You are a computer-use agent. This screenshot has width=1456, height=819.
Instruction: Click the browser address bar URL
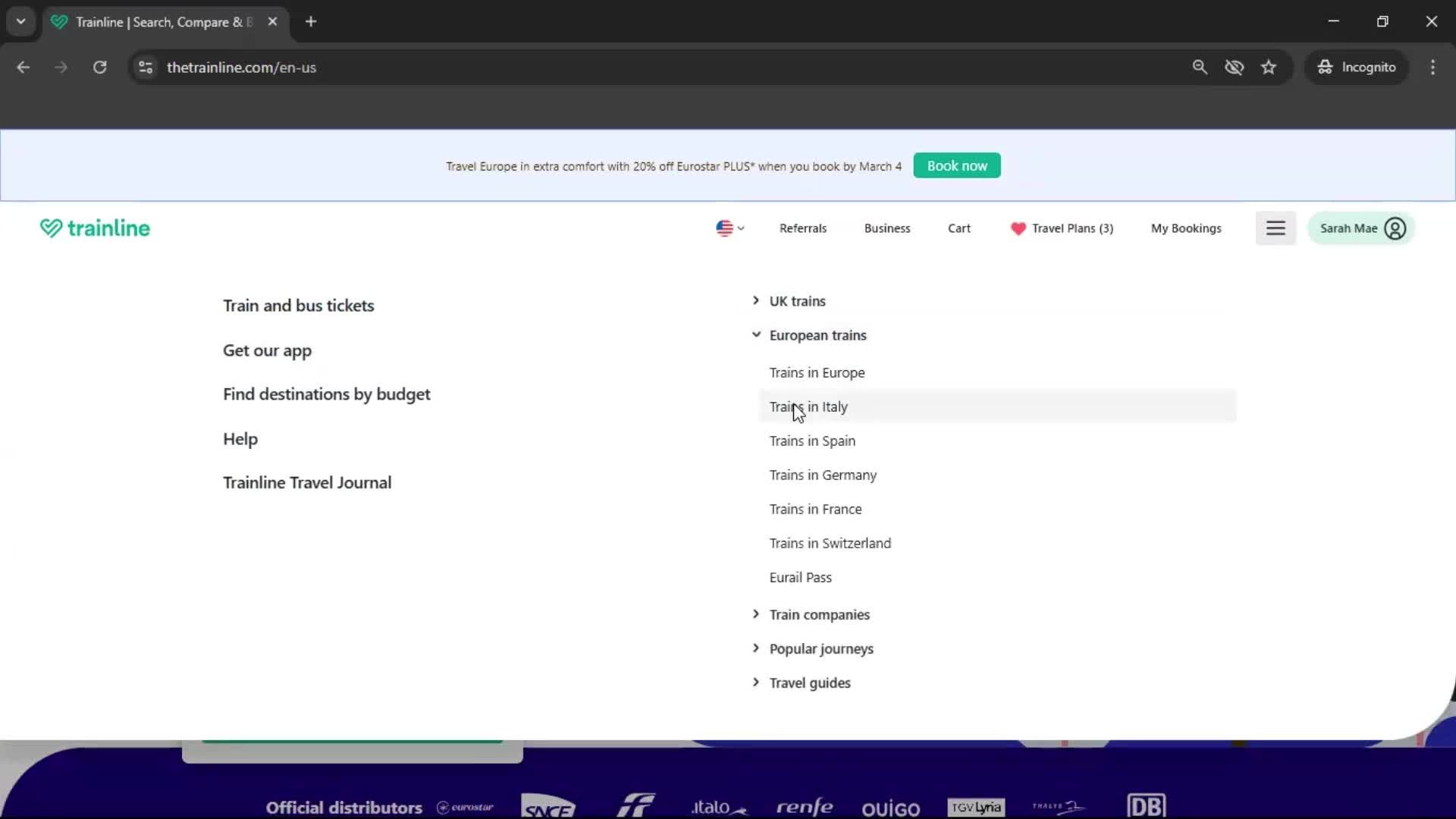[243, 67]
